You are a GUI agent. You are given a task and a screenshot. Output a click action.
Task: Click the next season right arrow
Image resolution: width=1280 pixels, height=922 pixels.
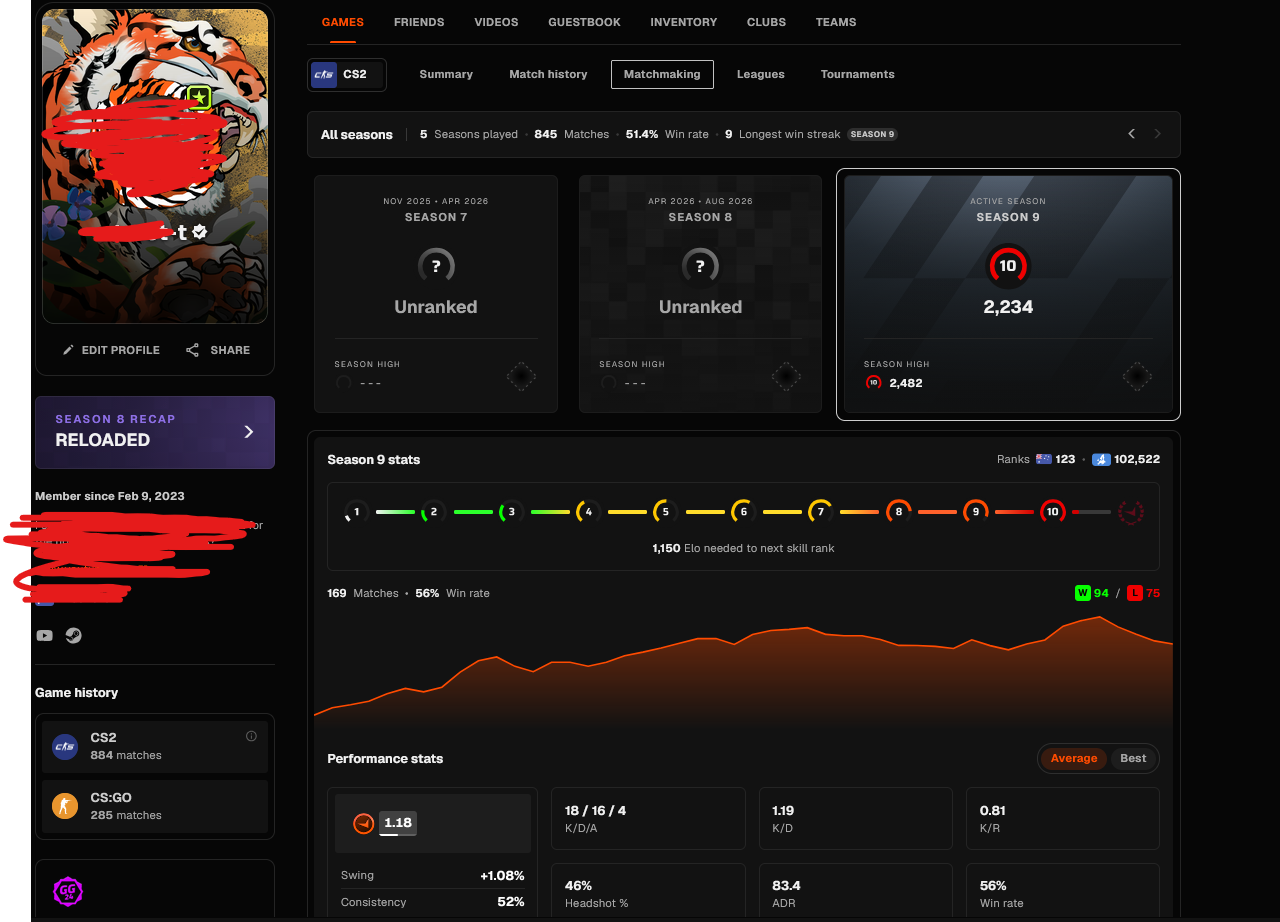tap(1158, 134)
